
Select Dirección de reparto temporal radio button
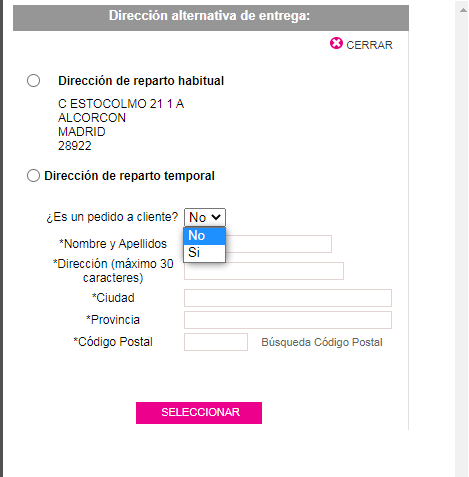pos(33,176)
